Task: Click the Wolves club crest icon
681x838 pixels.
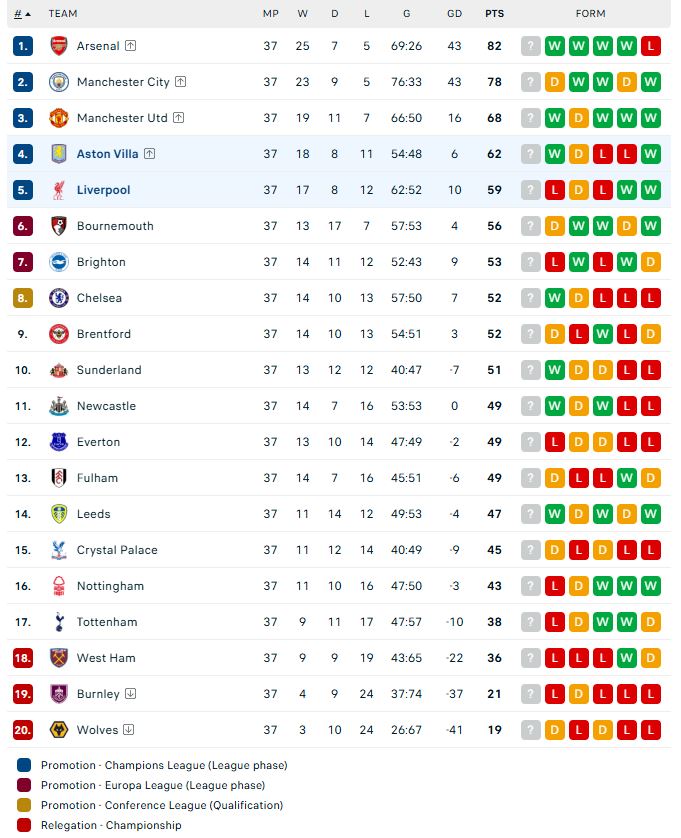Action: [59, 730]
